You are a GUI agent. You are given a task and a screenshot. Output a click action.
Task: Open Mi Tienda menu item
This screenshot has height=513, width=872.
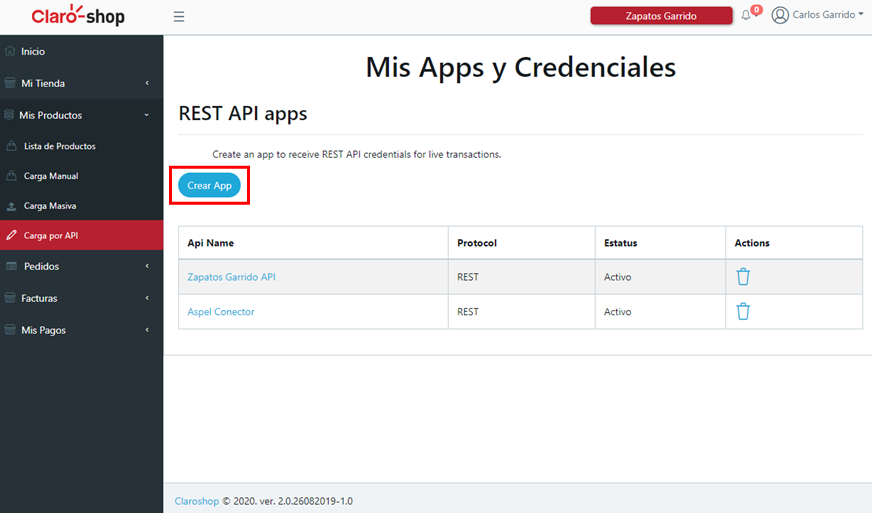point(82,83)
